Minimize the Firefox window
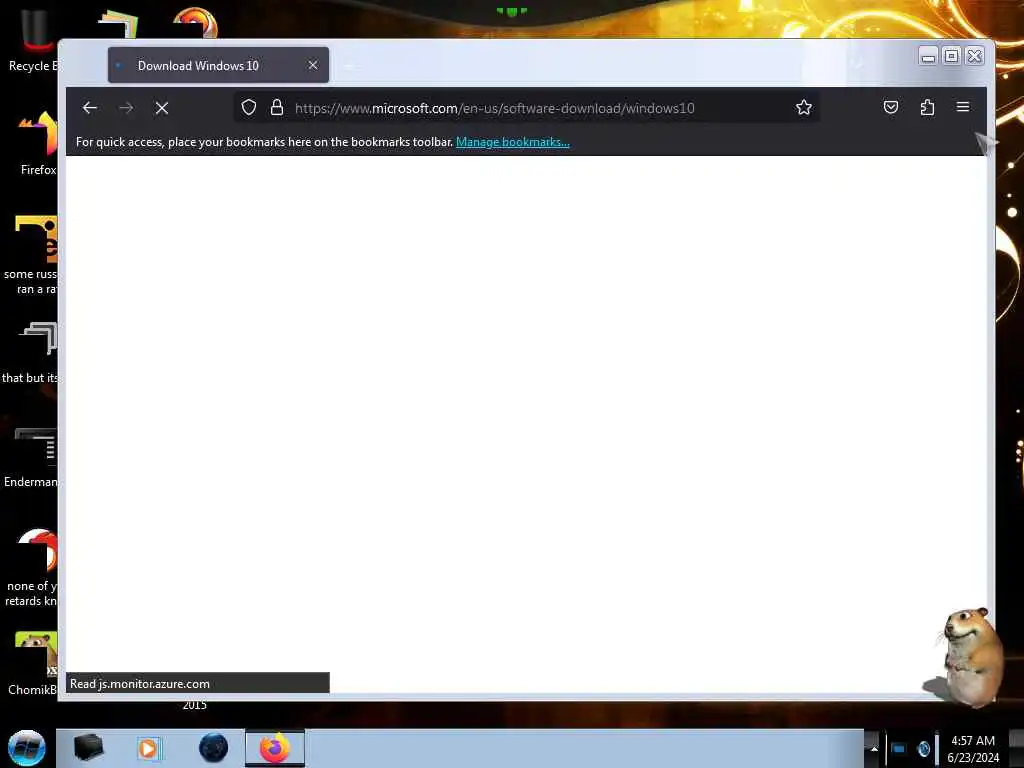Image resolution: width=1024 pixels, height=768 pixels. [x=928, y=56]
